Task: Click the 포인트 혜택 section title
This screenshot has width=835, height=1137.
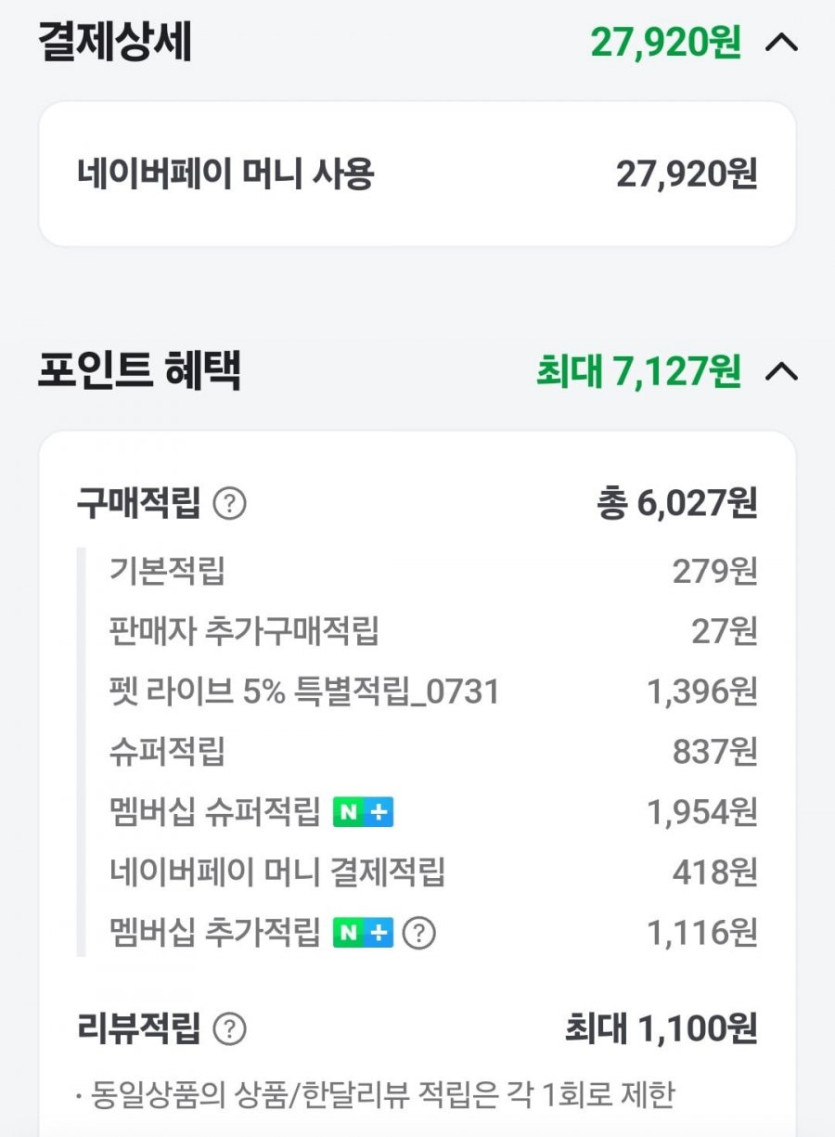Action: (x=139, y=372)
